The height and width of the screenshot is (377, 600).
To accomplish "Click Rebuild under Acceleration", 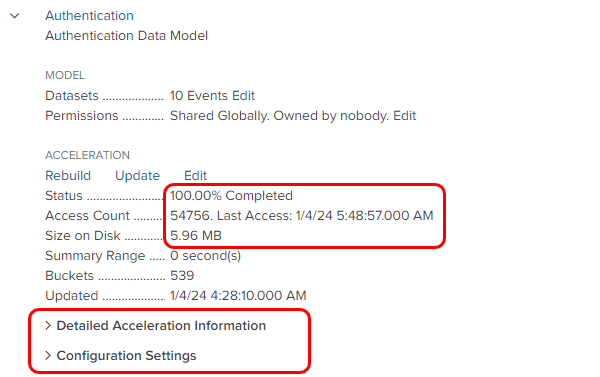I will coord(68,175).
